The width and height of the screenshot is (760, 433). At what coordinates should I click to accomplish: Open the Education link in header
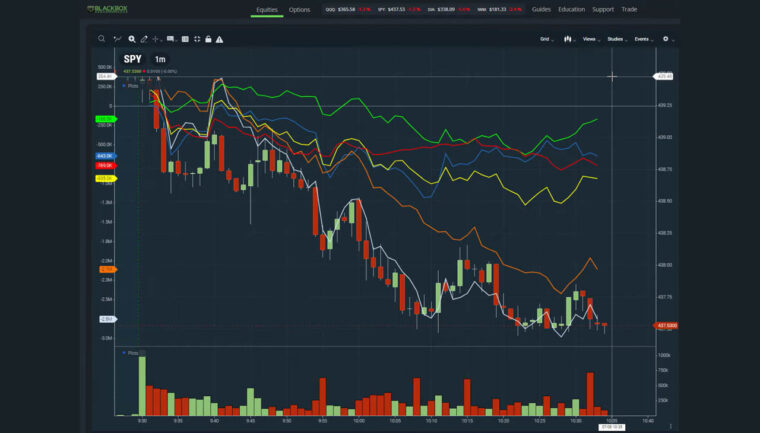[x=571, y=10]
